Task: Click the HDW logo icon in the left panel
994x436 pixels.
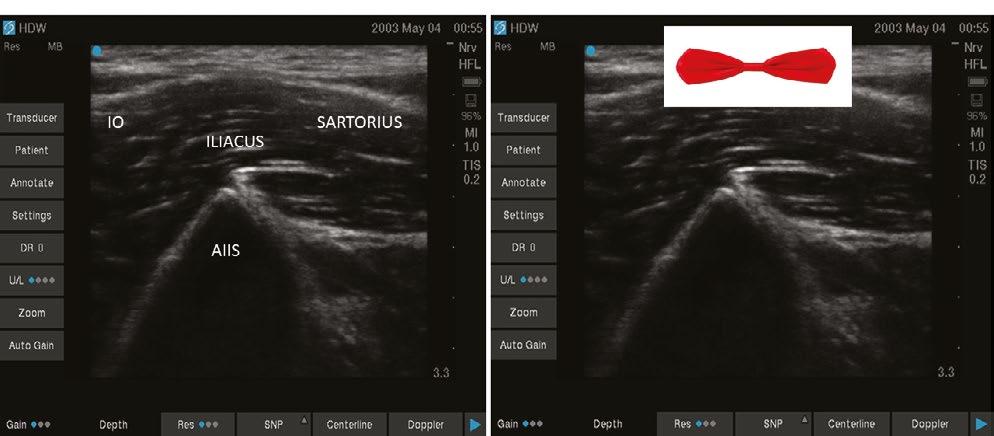Action: tap(10, 28)
